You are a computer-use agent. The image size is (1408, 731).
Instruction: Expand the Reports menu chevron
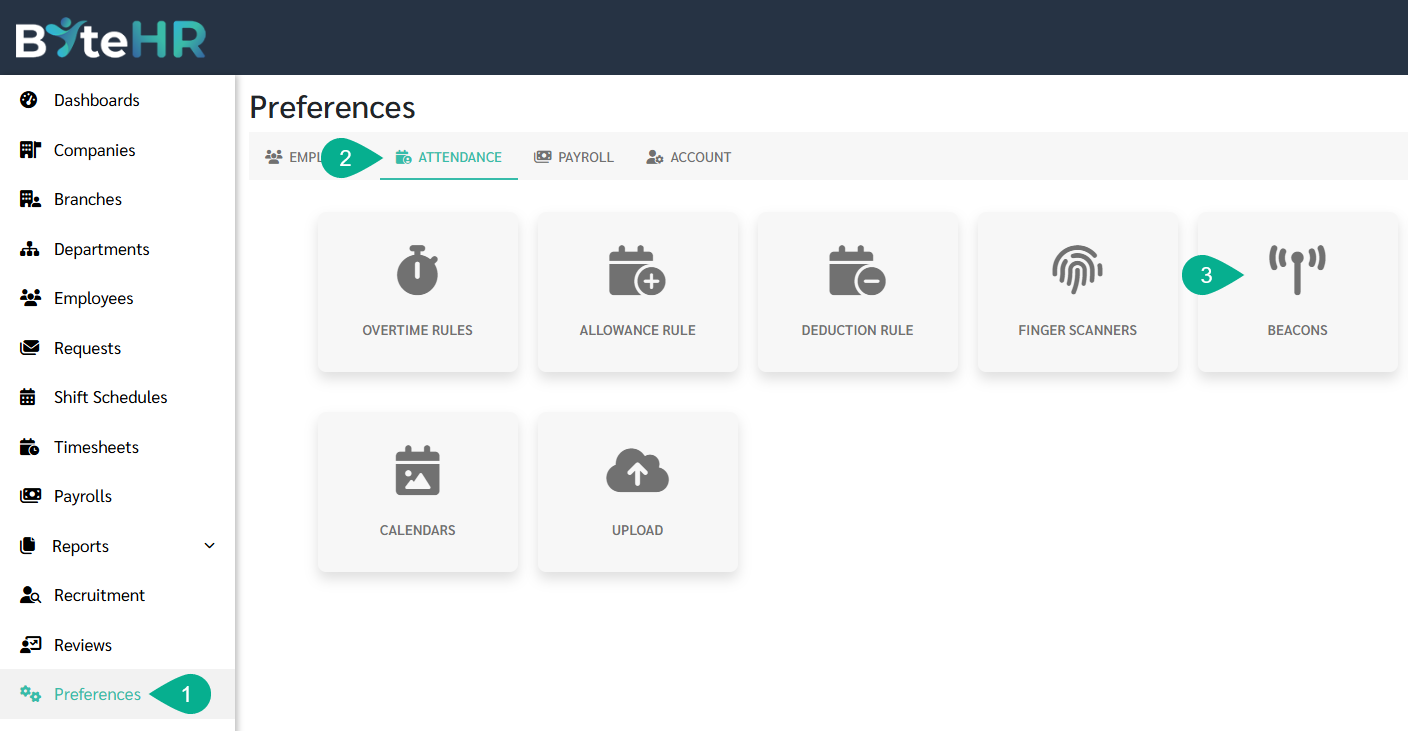tap(209, 546)
